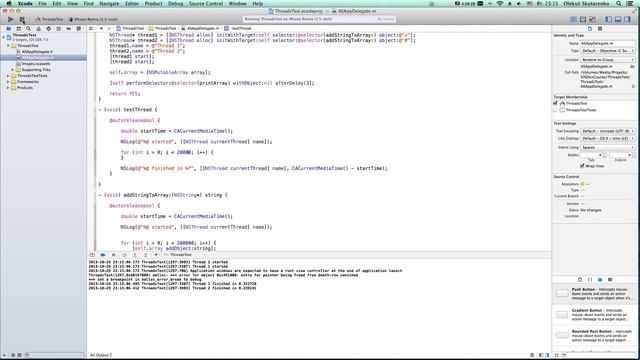
Task: Check ThreadsTestTests target membership
Action: click(x=556, y=110)
